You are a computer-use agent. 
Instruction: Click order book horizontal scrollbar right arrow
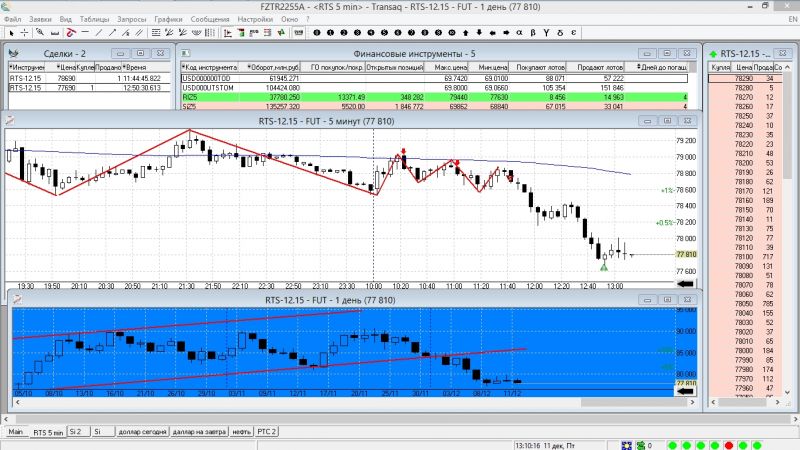point(778,402)
